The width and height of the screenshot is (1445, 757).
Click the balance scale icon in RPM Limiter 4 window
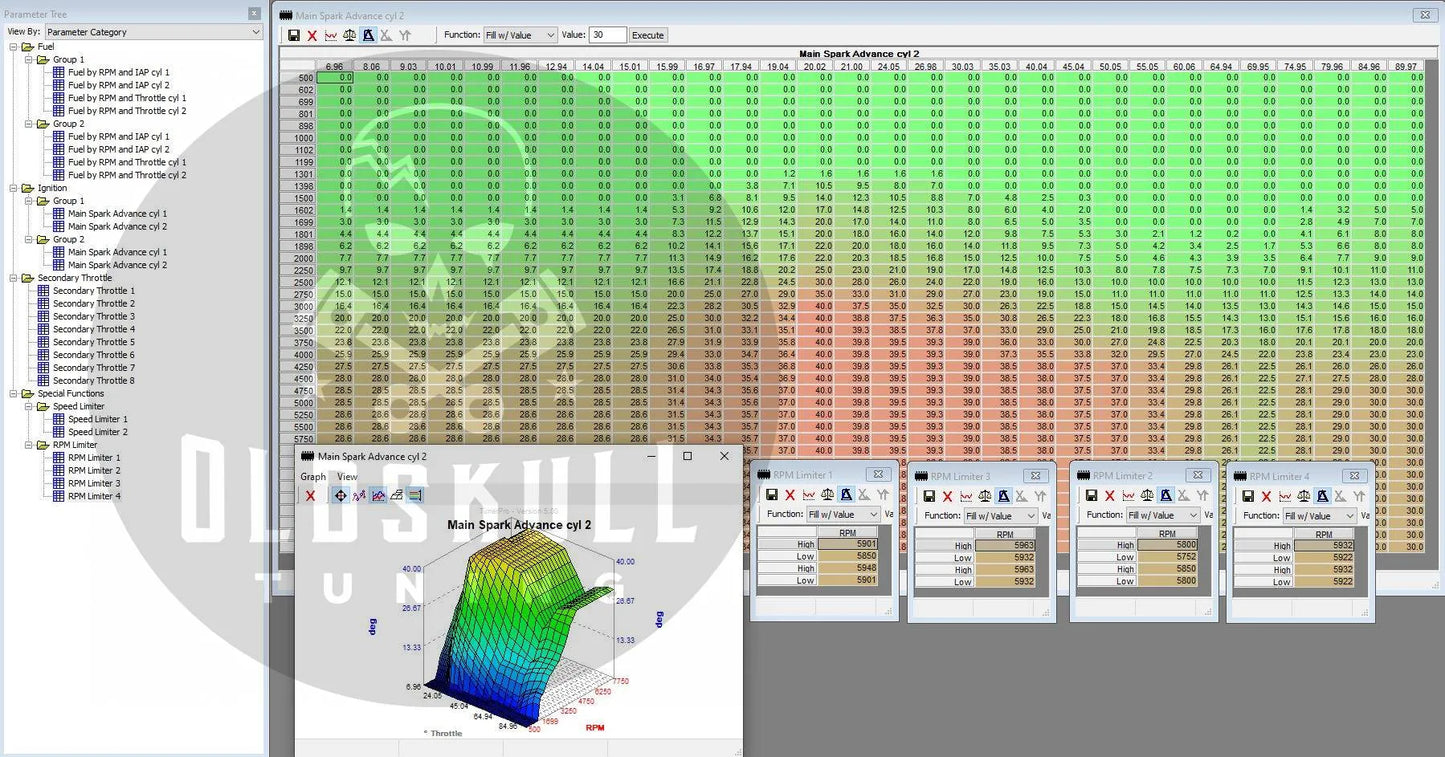click(x=1303, y=495)
